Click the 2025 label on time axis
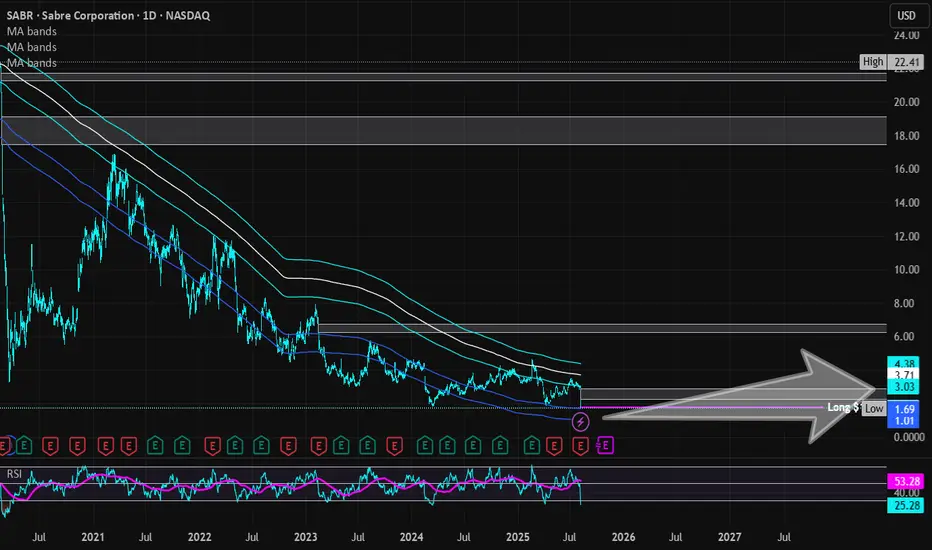The height and width of the screenshot is (550, 932). pos(518,537)
